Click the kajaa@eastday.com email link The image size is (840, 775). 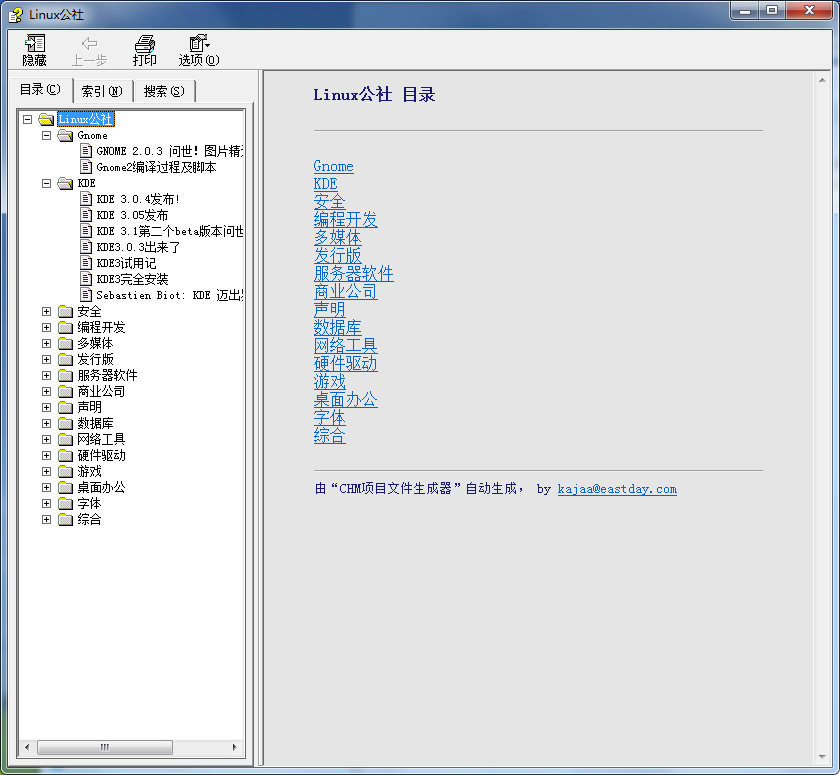(x=617, y=489)
